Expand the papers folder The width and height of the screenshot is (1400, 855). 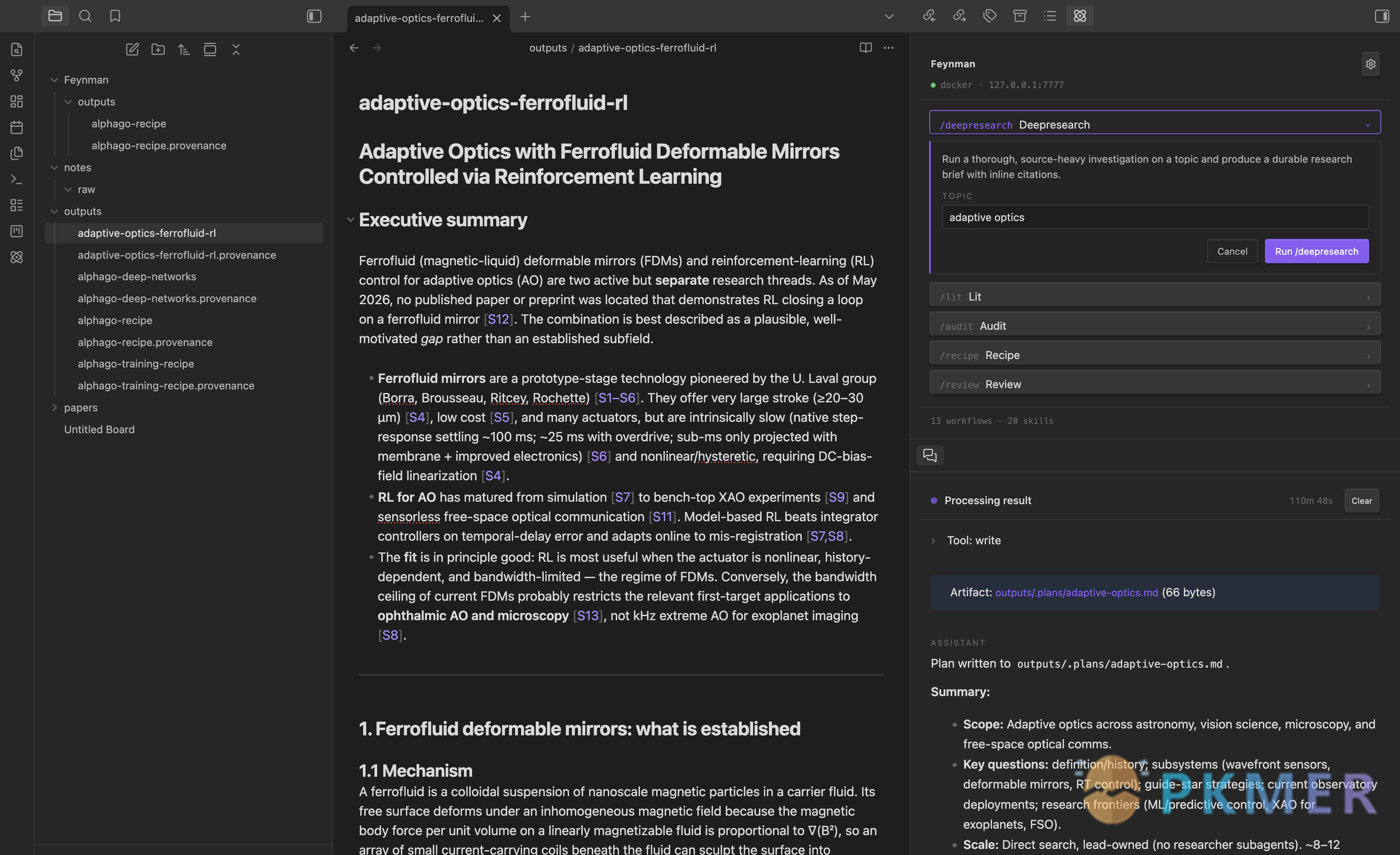(x=54, y=407)
